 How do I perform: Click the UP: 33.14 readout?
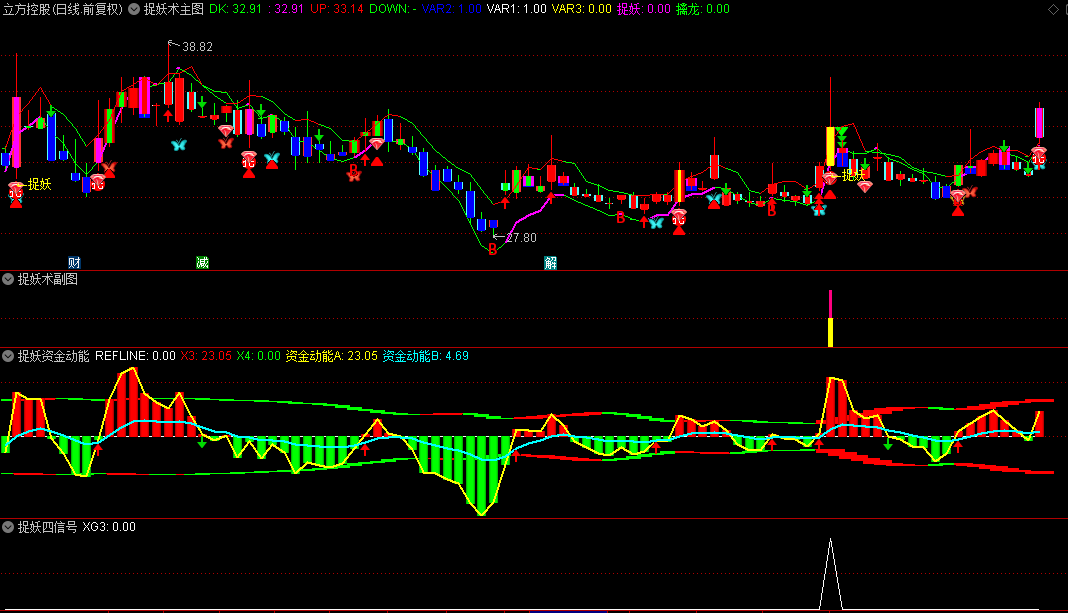click(336, 9)
